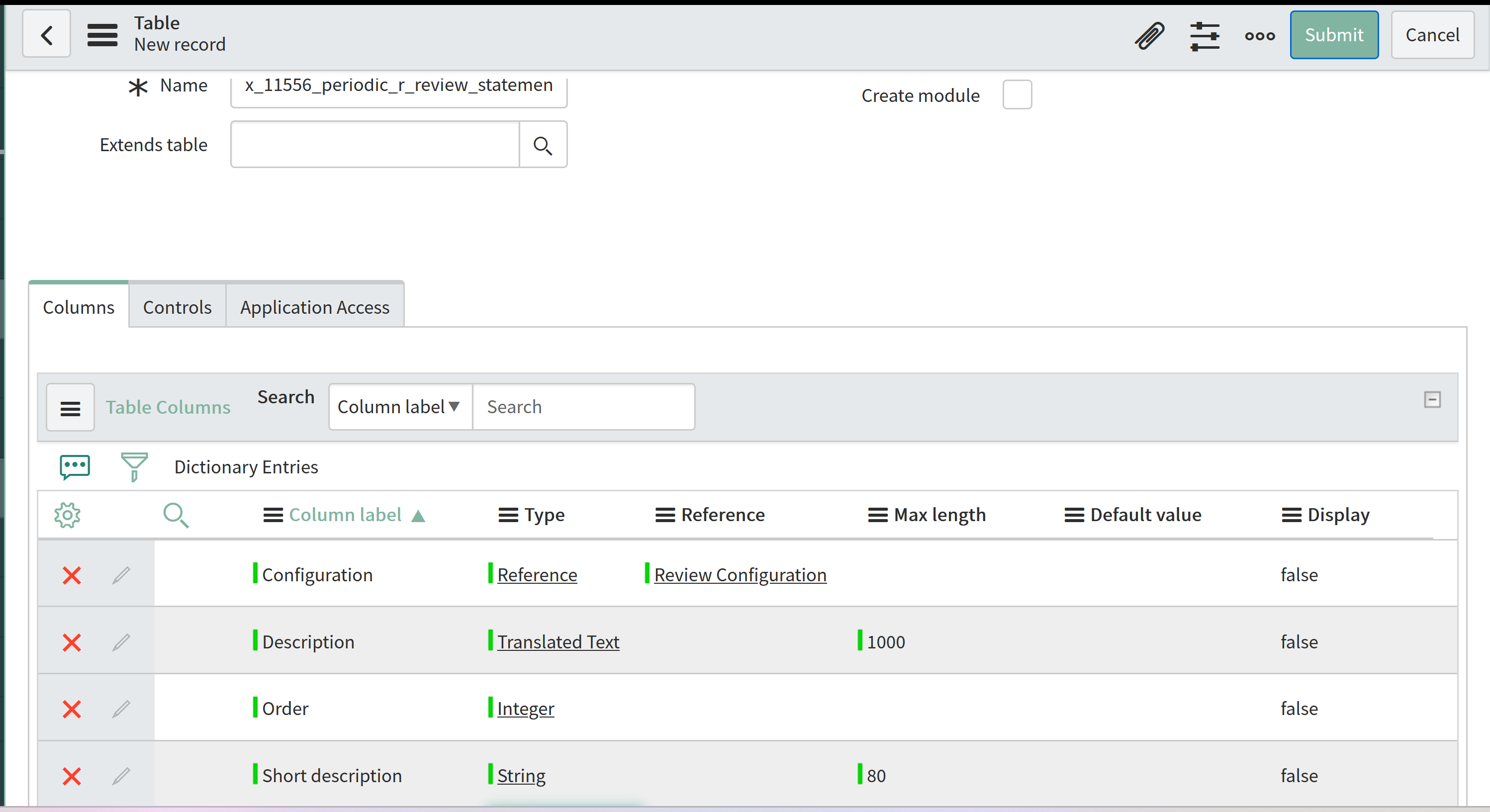
Task: Open personalize form sliders icon
Action: (x=1205, y=36)
